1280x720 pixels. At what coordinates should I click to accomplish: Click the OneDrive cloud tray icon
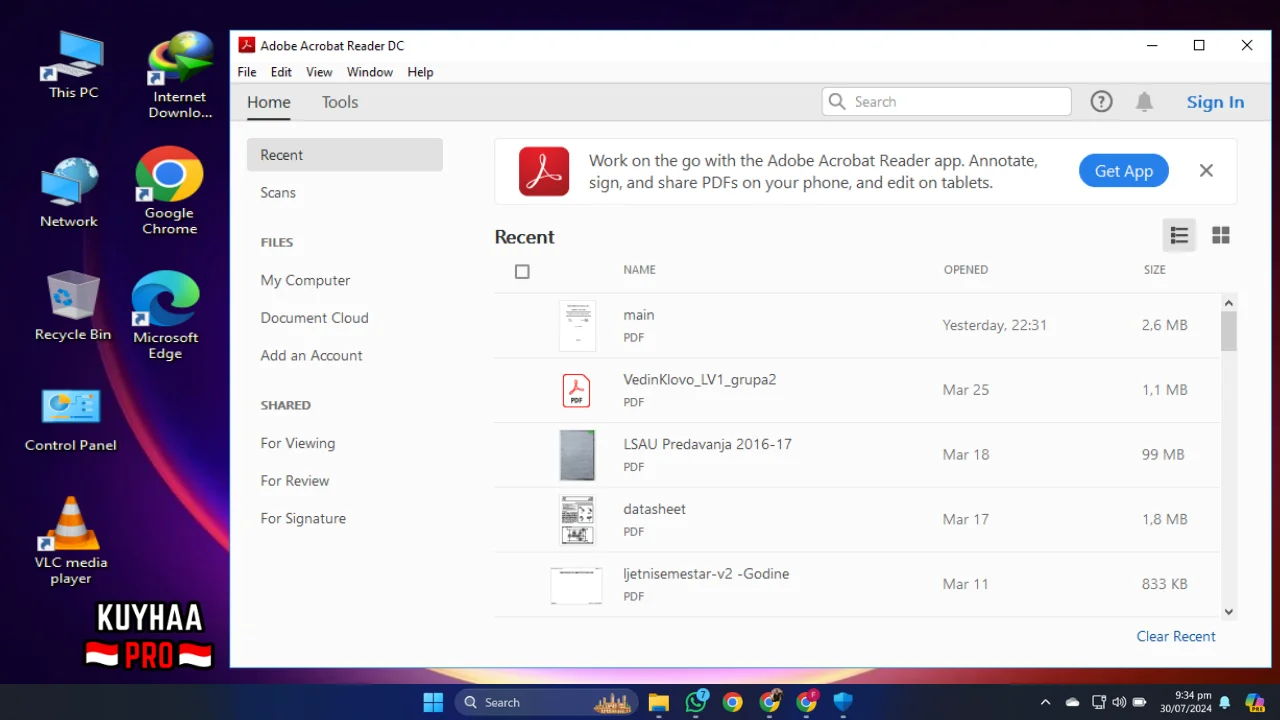click(x=1072, y=702)
